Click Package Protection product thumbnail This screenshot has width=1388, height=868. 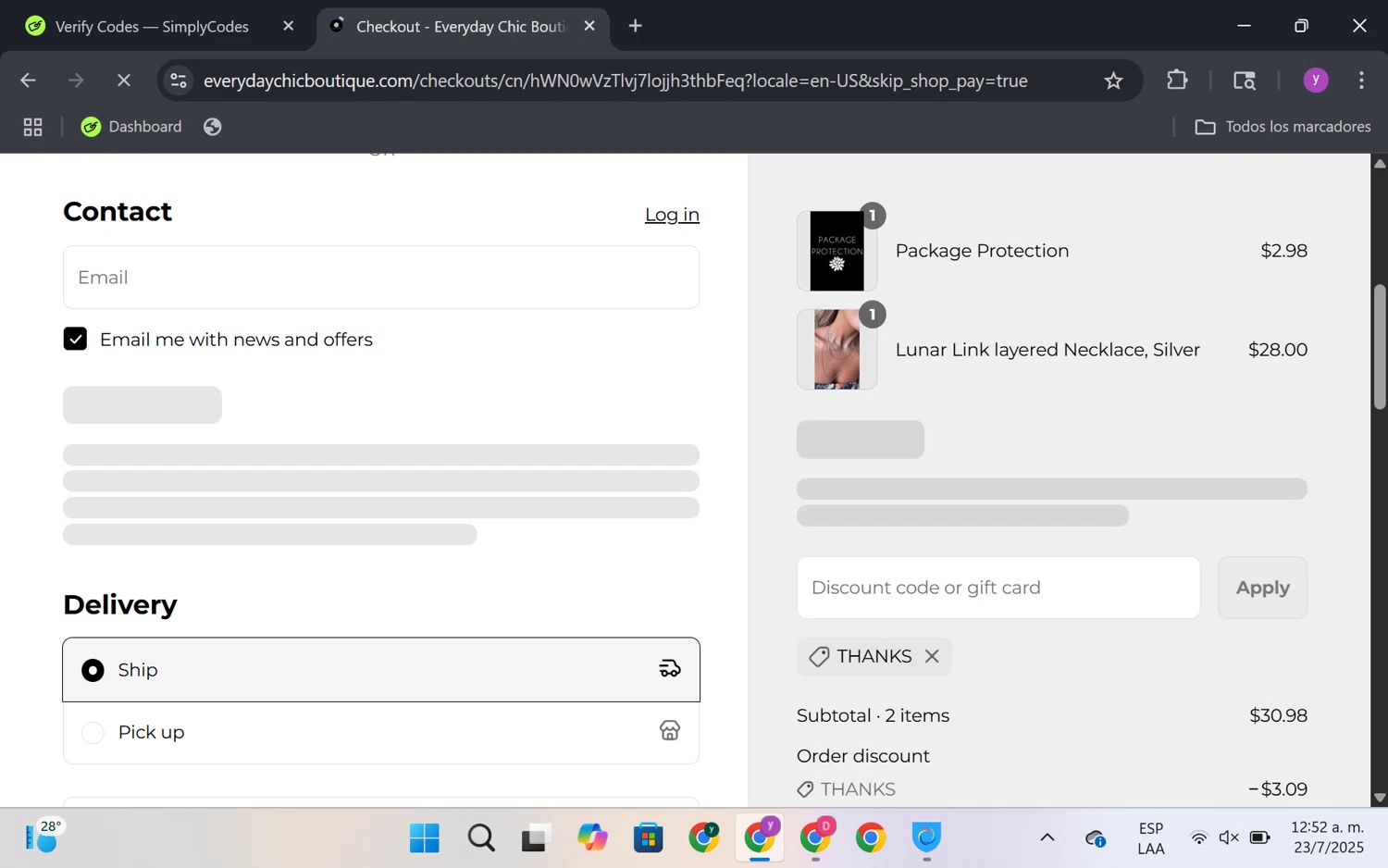837,251
